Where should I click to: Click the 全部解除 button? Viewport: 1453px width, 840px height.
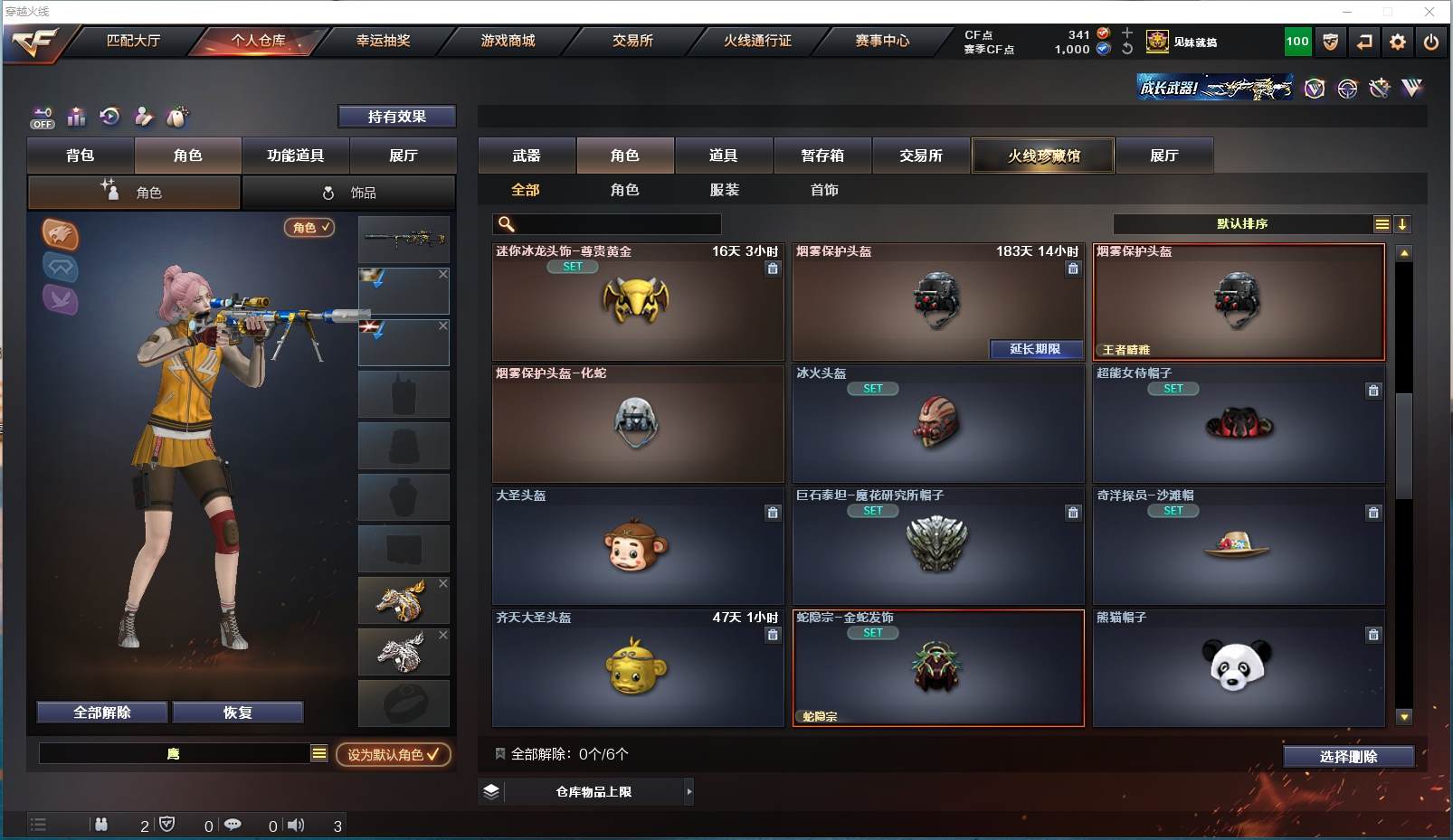click(102, 713)
